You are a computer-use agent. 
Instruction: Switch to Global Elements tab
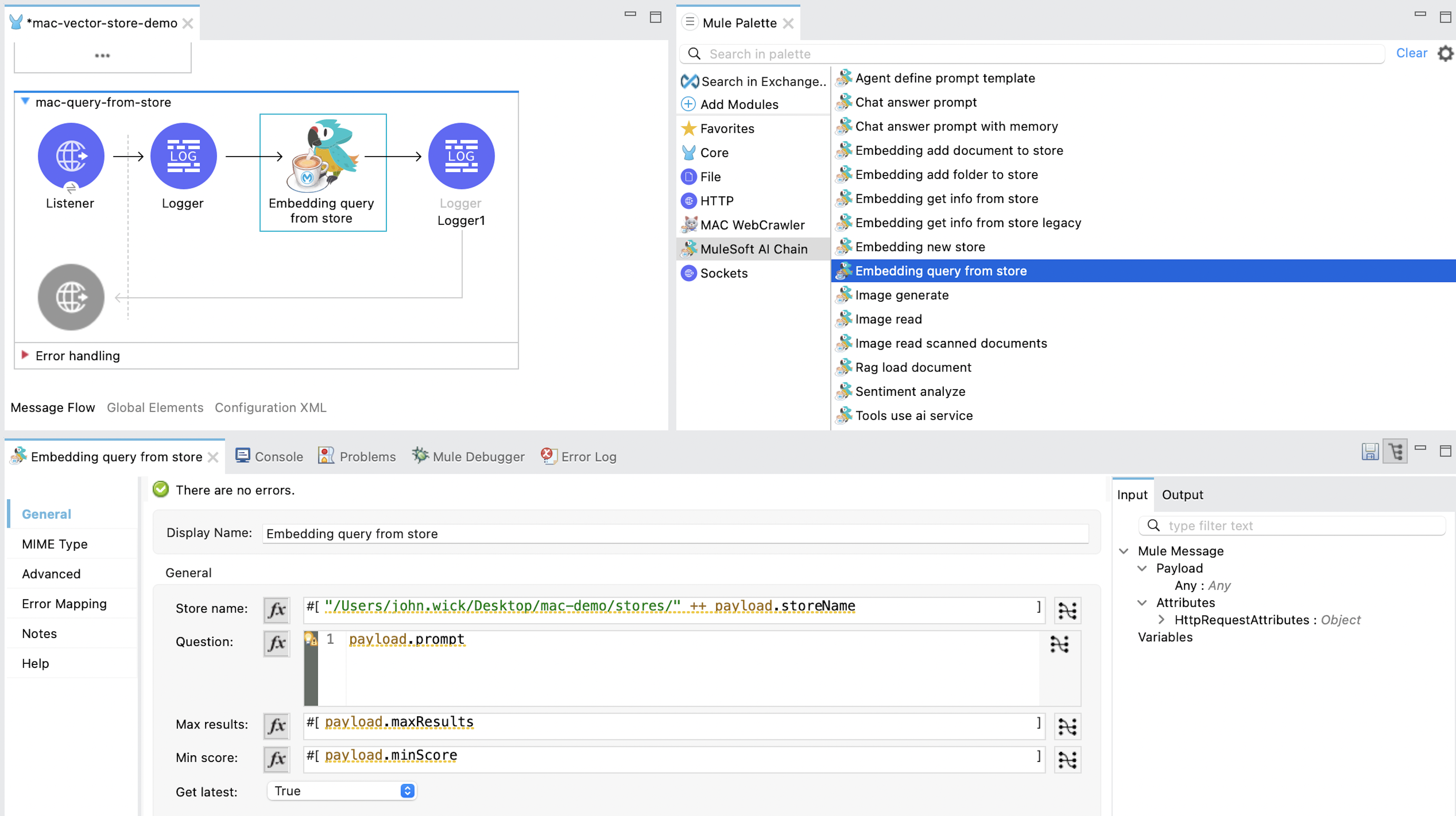(x=155, y=407)
